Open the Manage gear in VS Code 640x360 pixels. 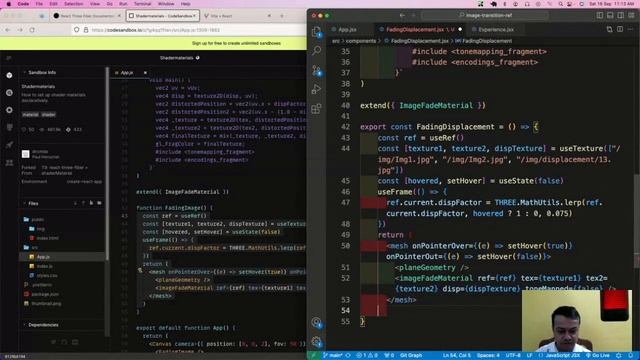tap(316, 342)
